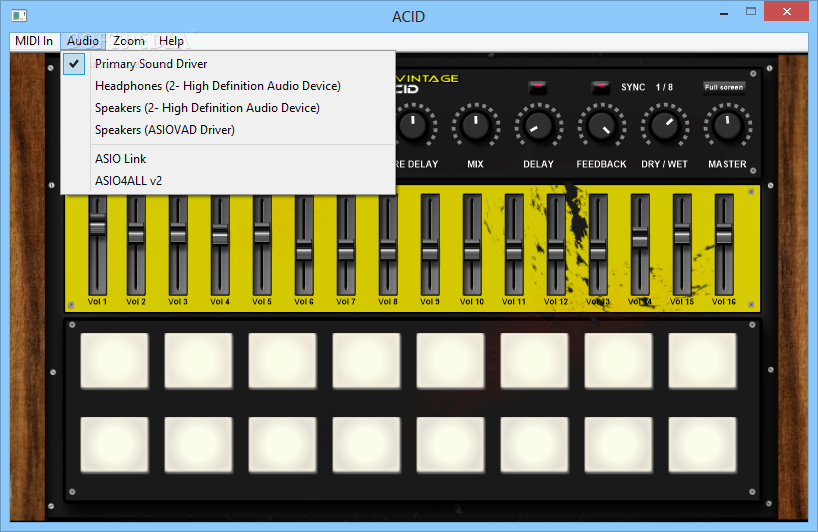The image size is (818, 532).
Task: Trigger the third drum pad, top row
Action: click(283, 361)
